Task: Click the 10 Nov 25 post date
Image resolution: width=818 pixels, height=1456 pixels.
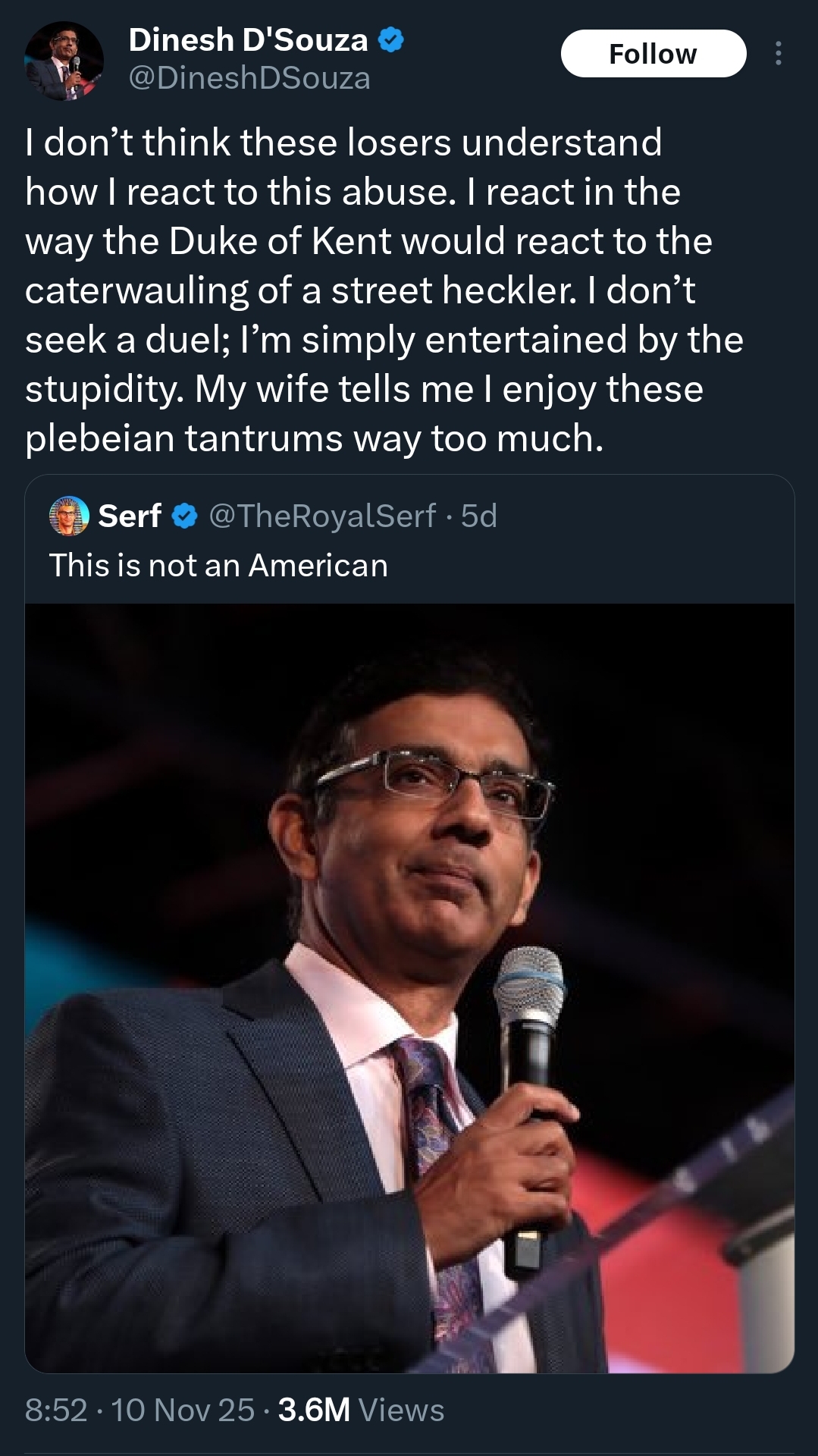Action: click(183, 1410)
